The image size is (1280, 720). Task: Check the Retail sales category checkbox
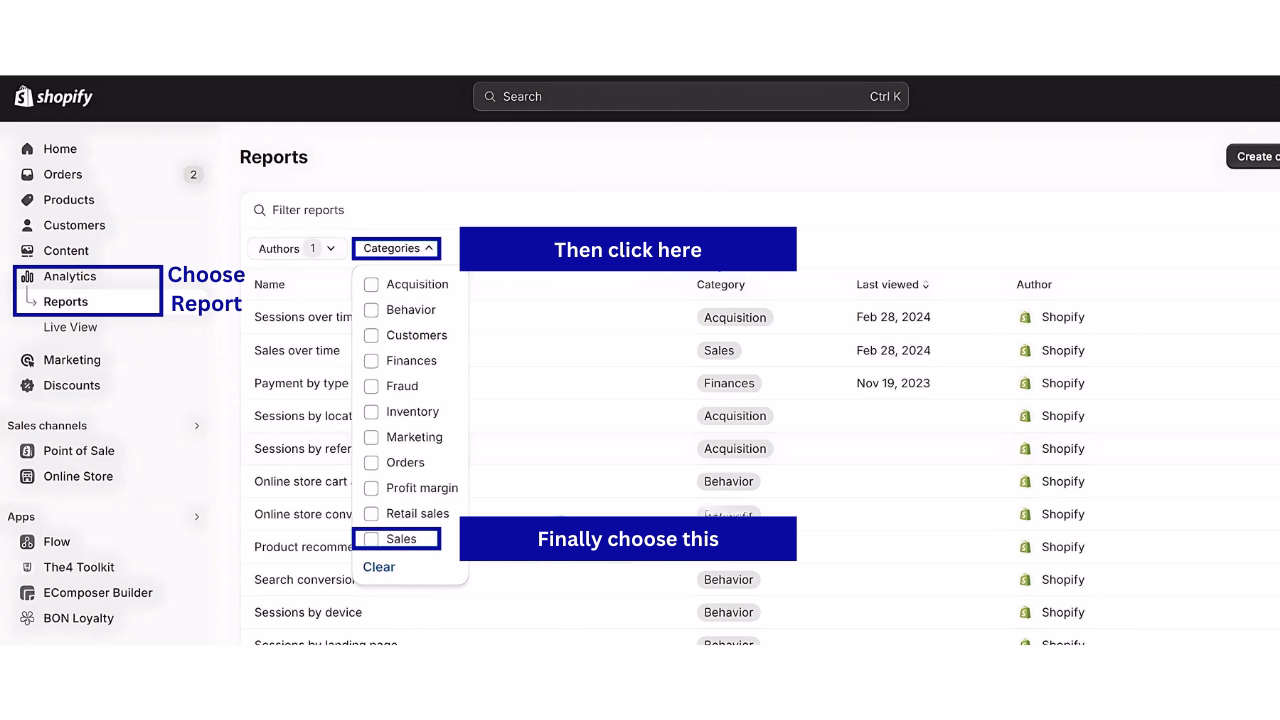pyautogui.click(x=371, y=514)
